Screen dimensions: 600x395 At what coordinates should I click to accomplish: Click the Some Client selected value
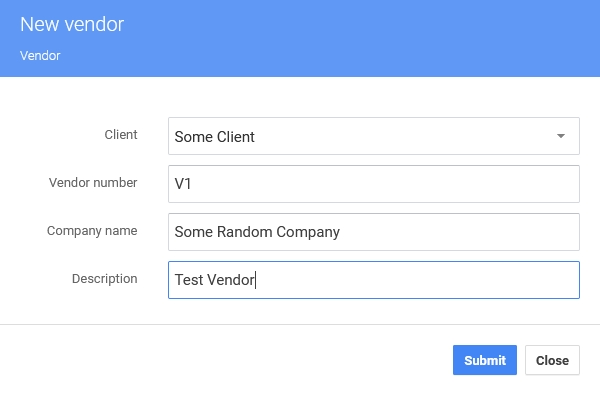tap(214, 137)
